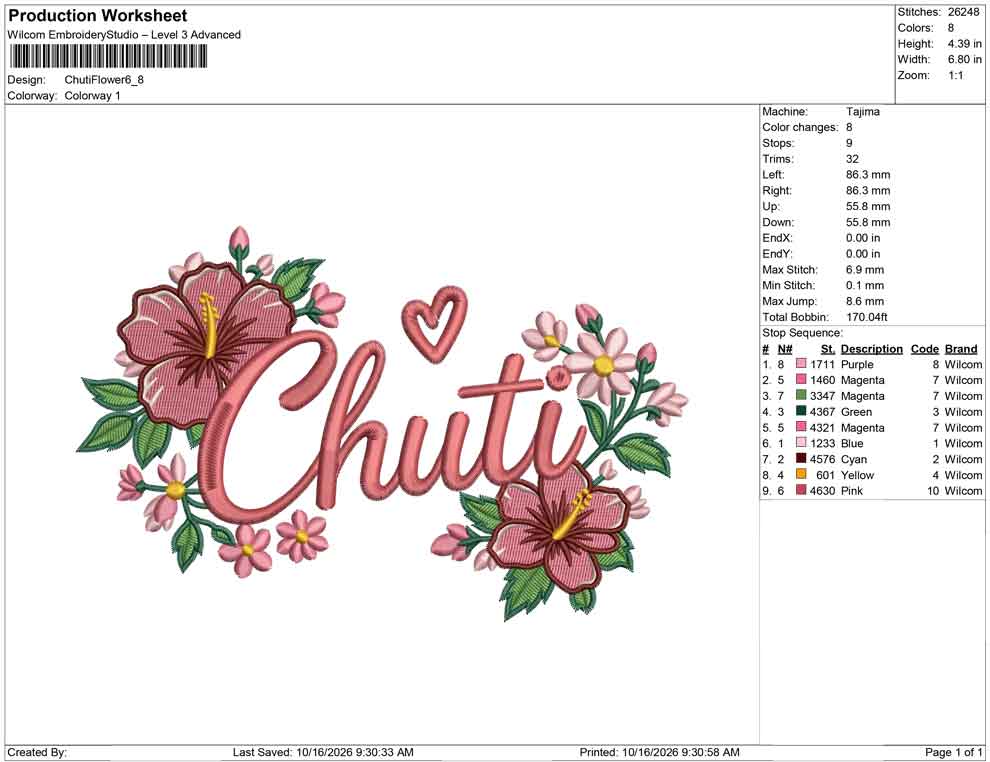Click the N# column header
990x762 pixels.
tap(785, 348)
